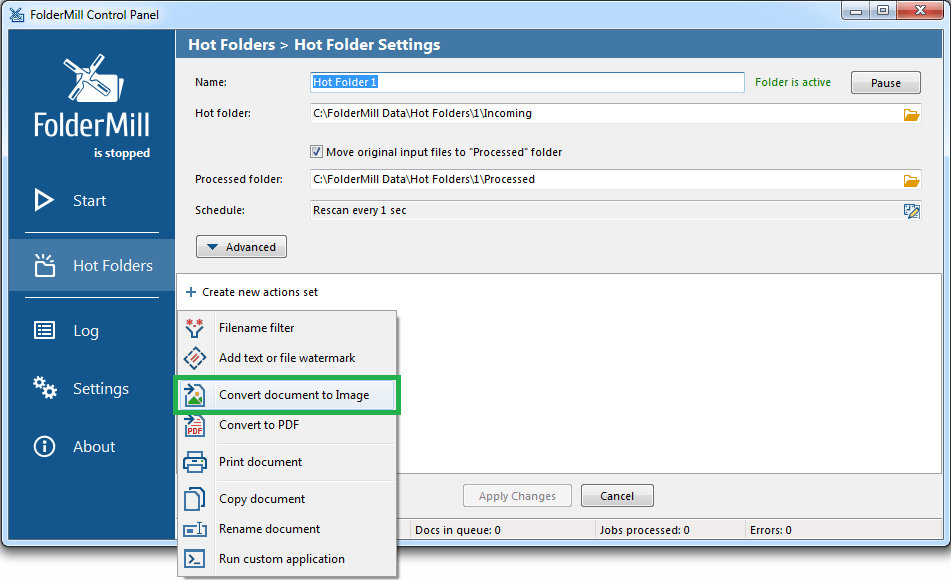
Task: Click the 'Jobs processed: 0' status entry
Action: point(645,530)
